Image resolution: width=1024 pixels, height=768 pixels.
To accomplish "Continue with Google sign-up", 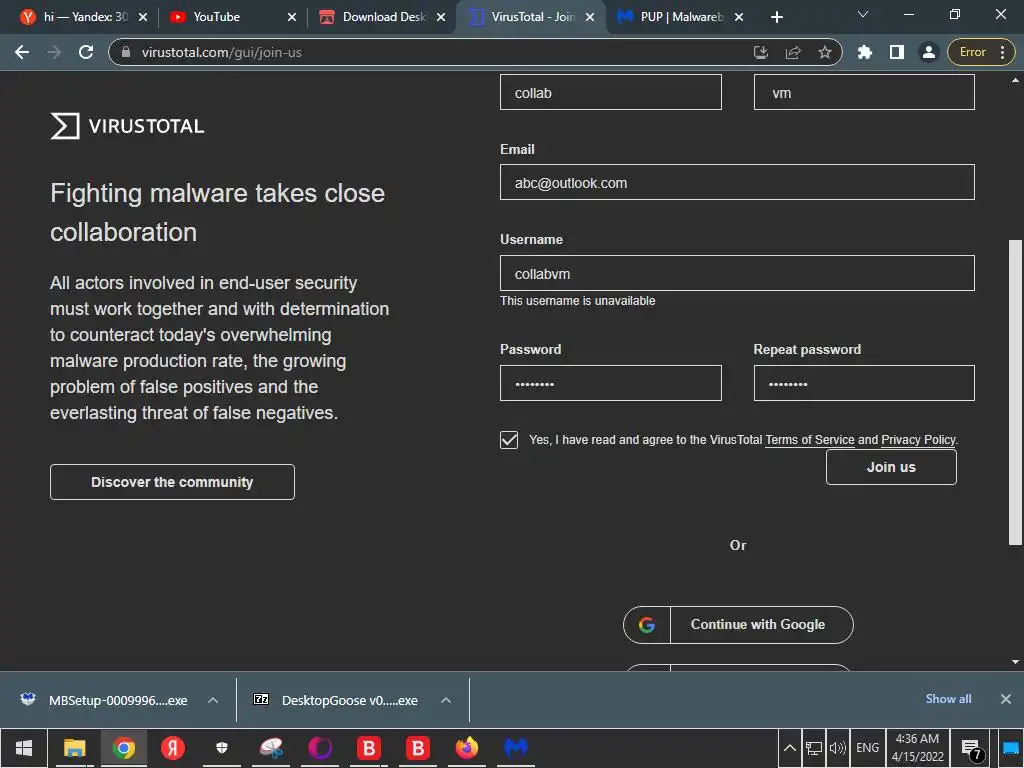I will 738,625.
